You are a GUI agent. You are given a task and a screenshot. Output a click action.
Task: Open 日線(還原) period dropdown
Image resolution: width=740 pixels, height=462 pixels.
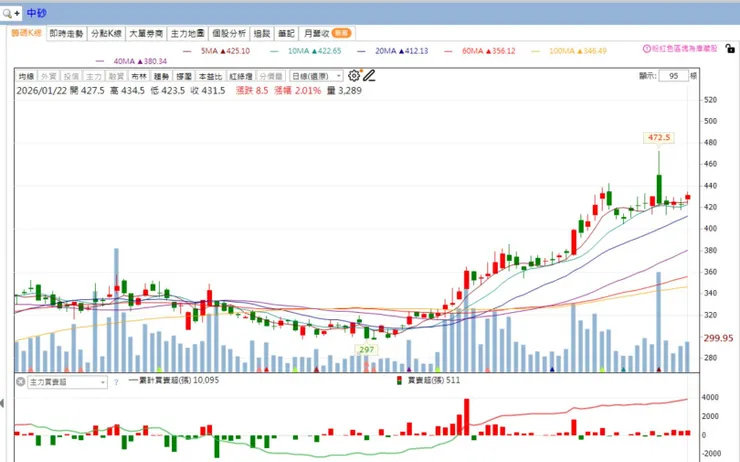(316, 76)
